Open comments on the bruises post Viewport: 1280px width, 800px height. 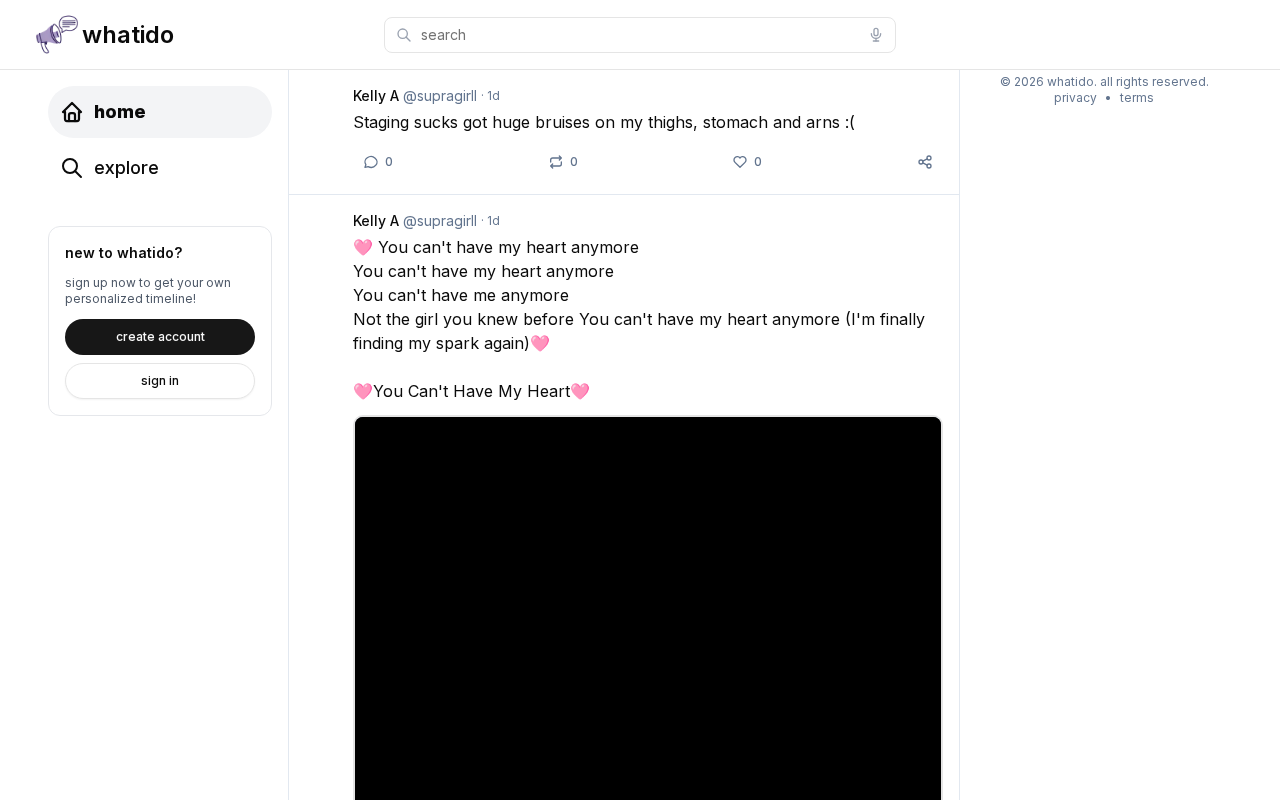click(371, 162)
